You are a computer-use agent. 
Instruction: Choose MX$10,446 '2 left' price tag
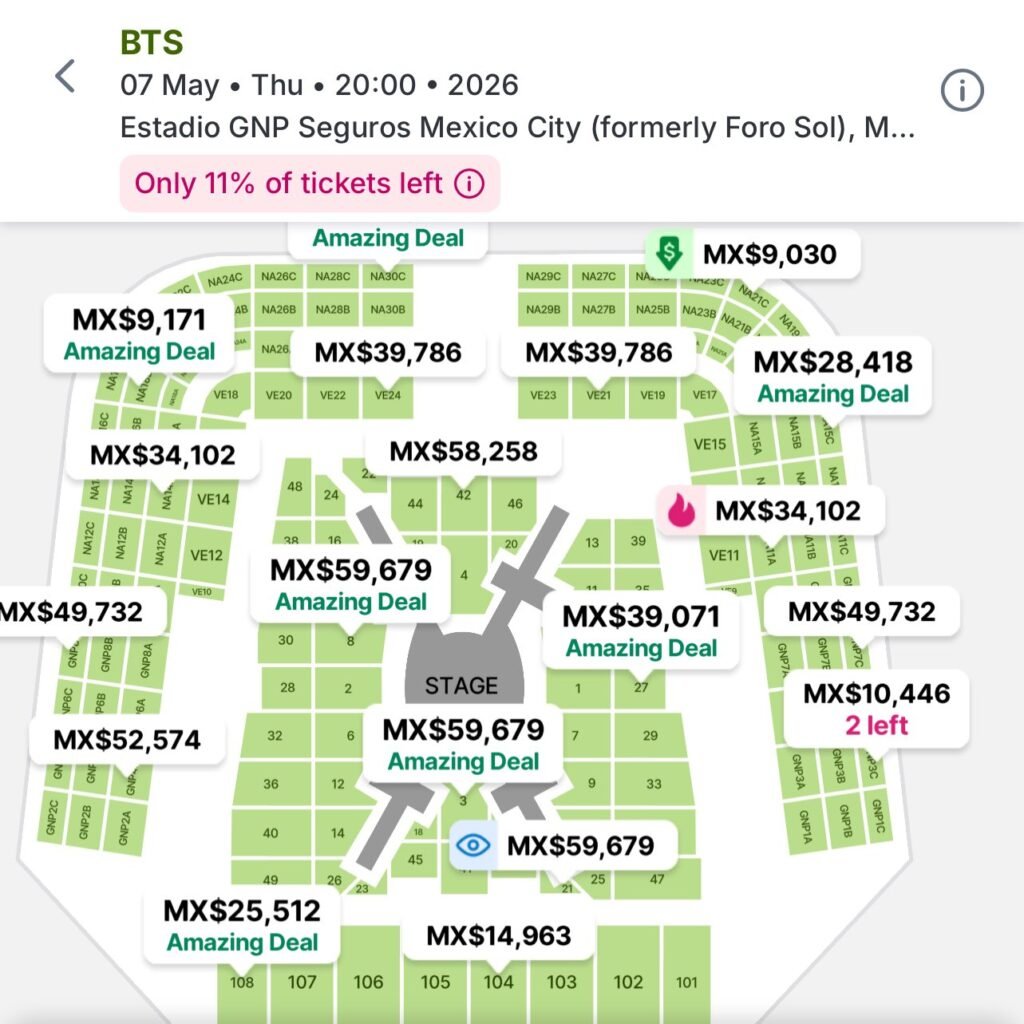(876, 707)
